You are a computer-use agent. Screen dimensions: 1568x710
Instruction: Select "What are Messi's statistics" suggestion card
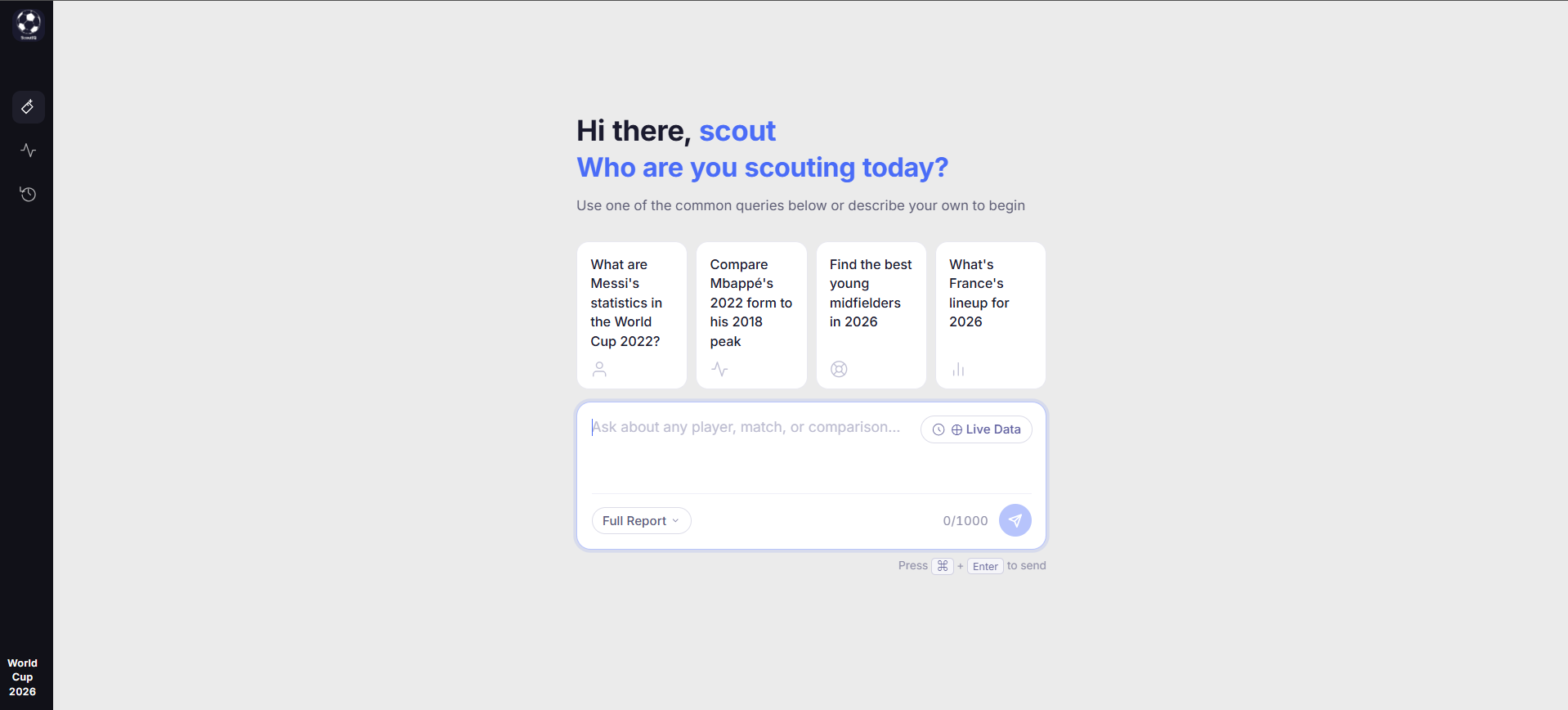pos(632,315)
